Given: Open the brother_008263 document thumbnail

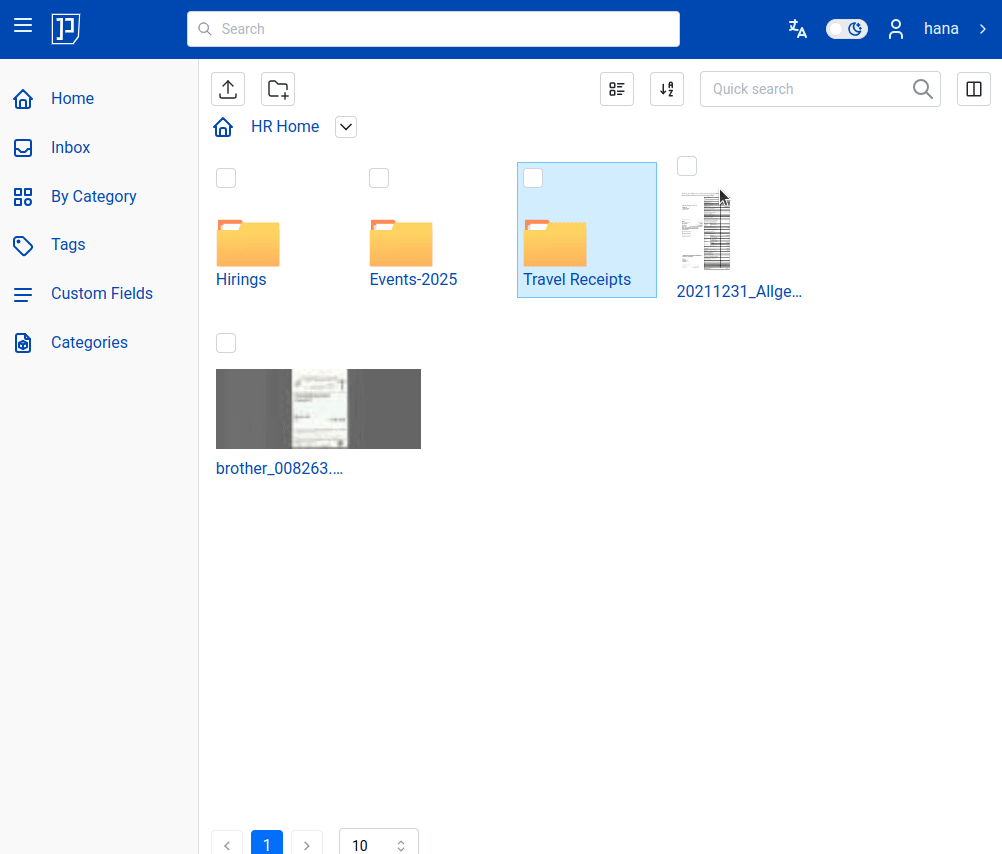Looking at the screenshot, I should 318,409.
